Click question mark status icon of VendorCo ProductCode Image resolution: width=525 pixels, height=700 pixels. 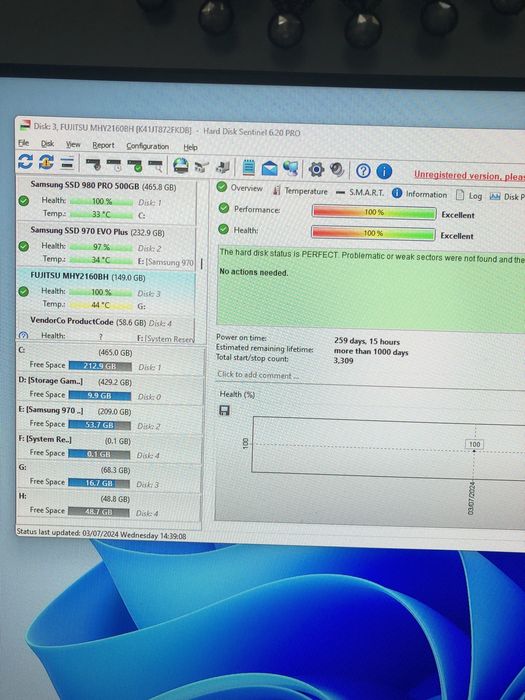coord(24,335)
